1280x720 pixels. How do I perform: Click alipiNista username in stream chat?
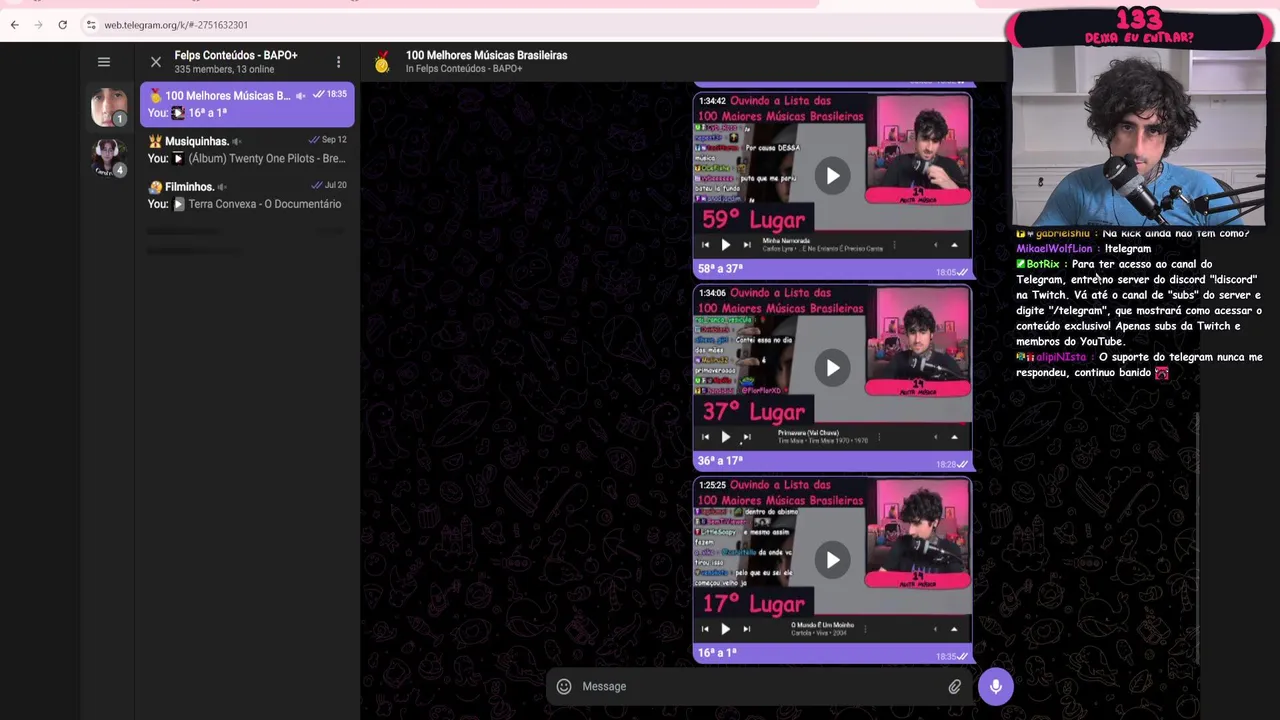coord(1061,357)
